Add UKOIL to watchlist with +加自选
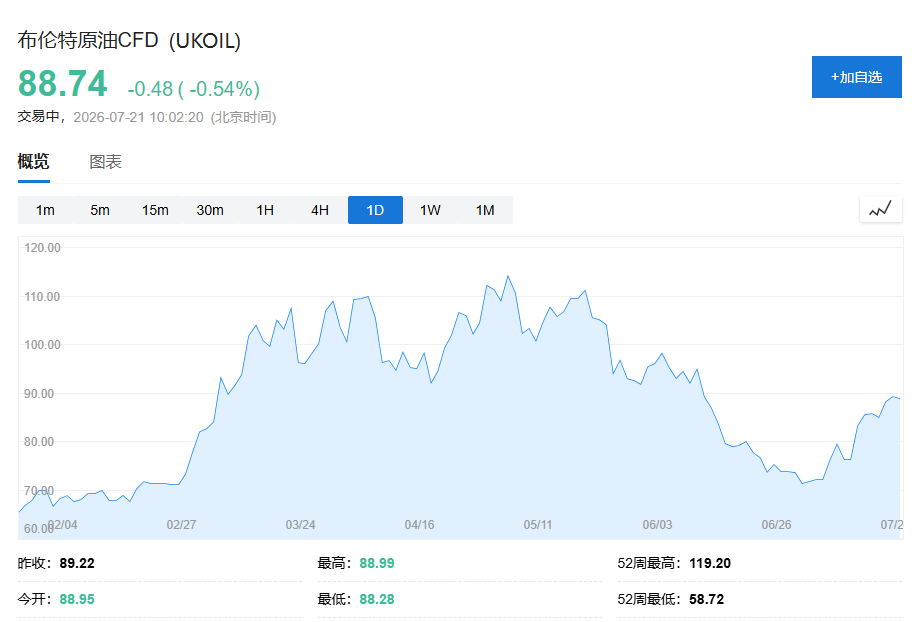The image size is (920, 622). (857, 77)
